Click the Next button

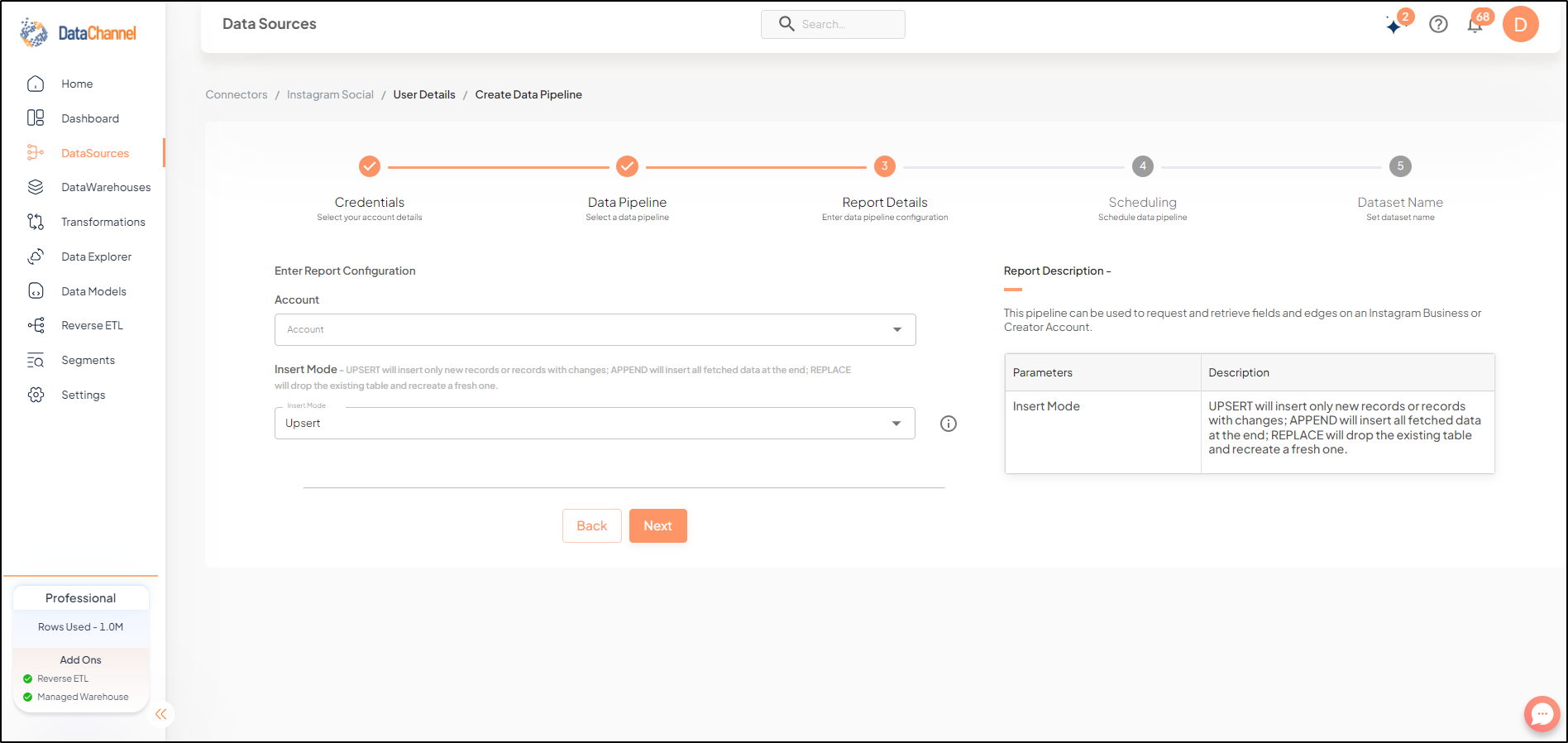click(658, 526)
